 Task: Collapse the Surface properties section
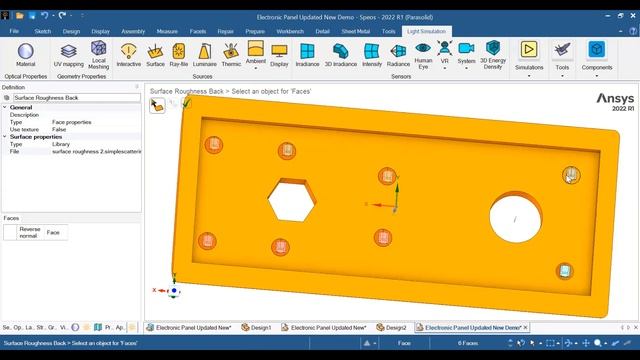click(x=5, y=137)
